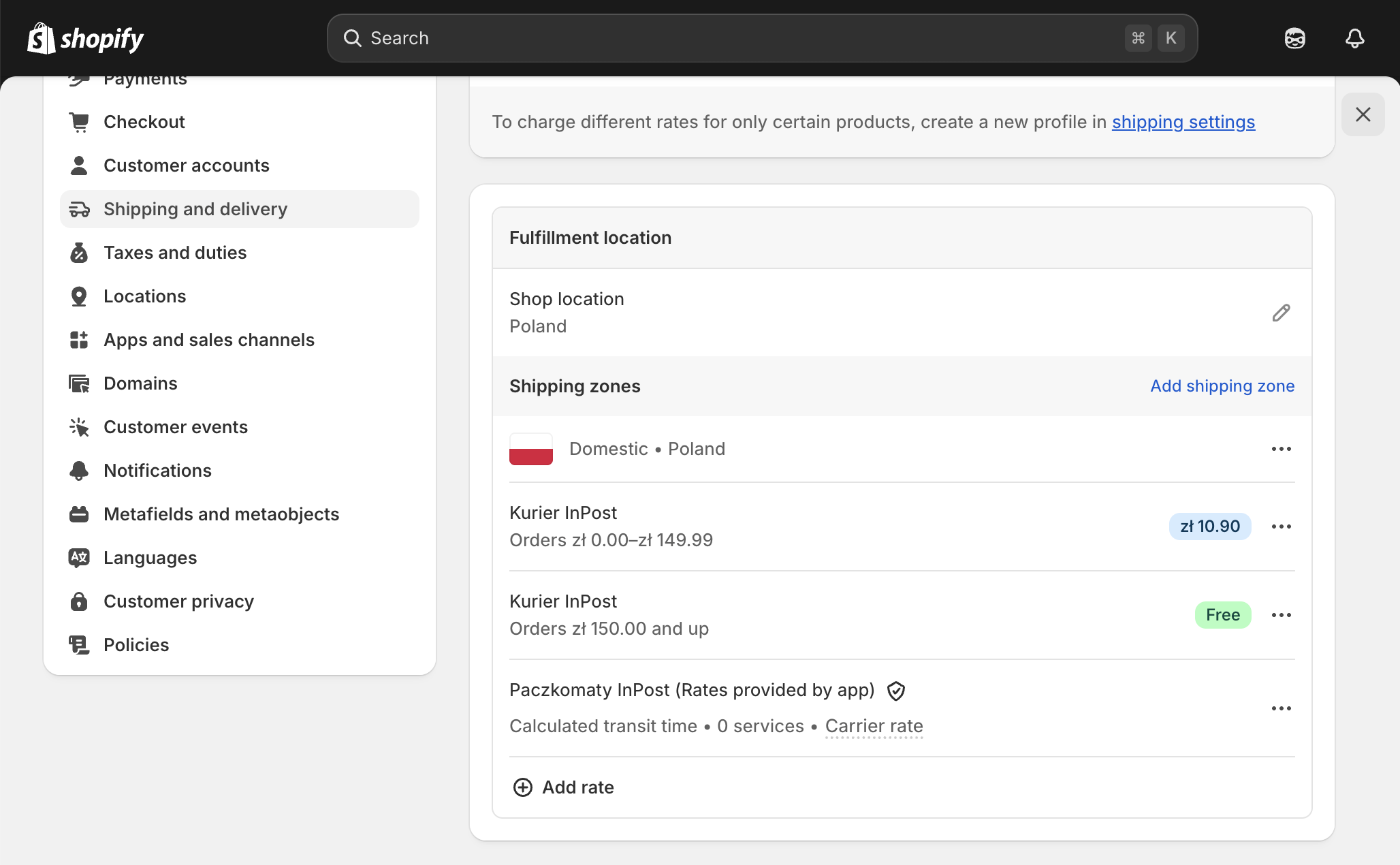Viewport: 1400px width, 865px height.
Task: Click 'Calculated transit time' text
Action: click(603, 726)
